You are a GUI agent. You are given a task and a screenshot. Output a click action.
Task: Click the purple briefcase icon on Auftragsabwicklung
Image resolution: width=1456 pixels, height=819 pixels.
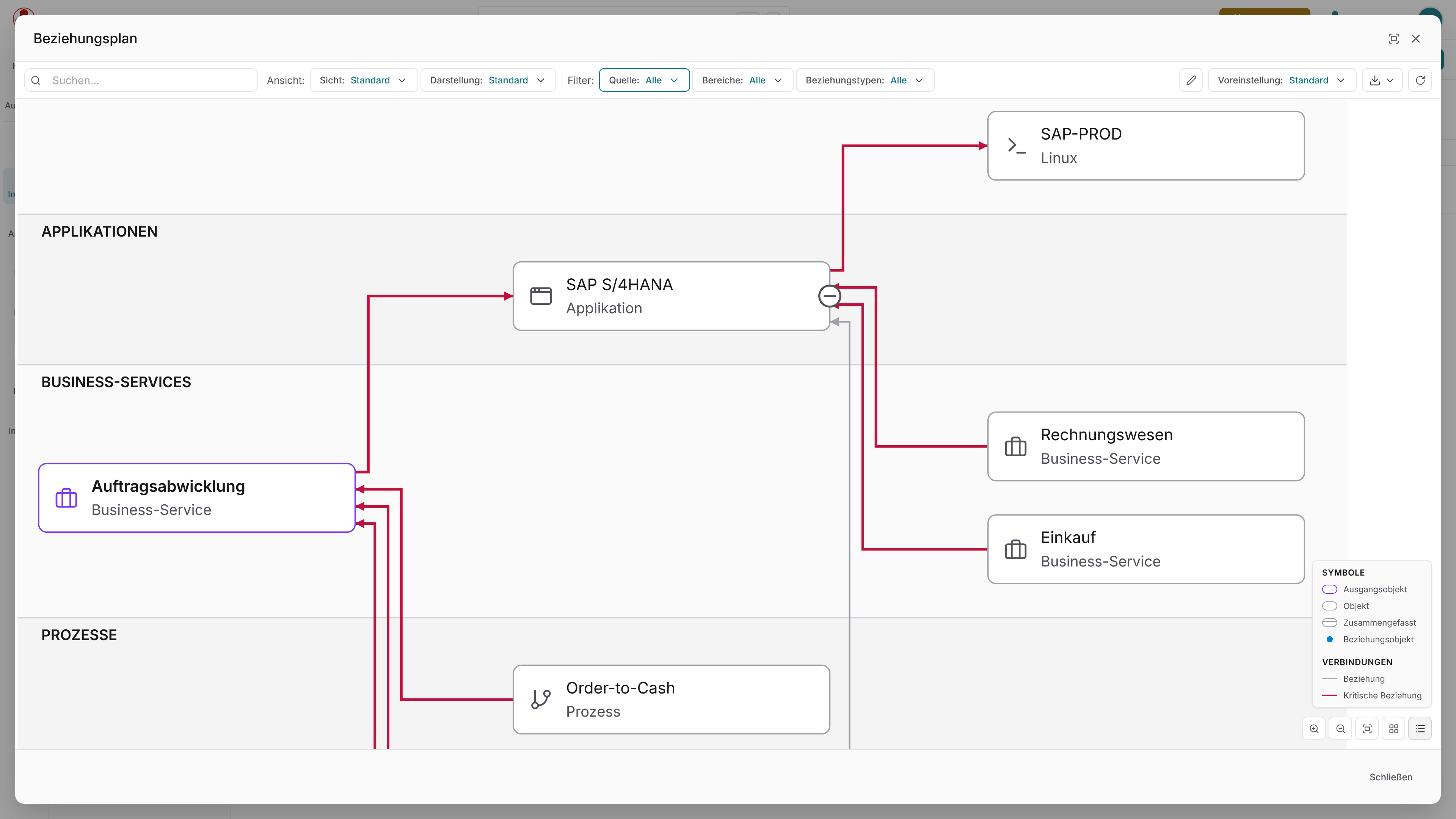point(66,498)
